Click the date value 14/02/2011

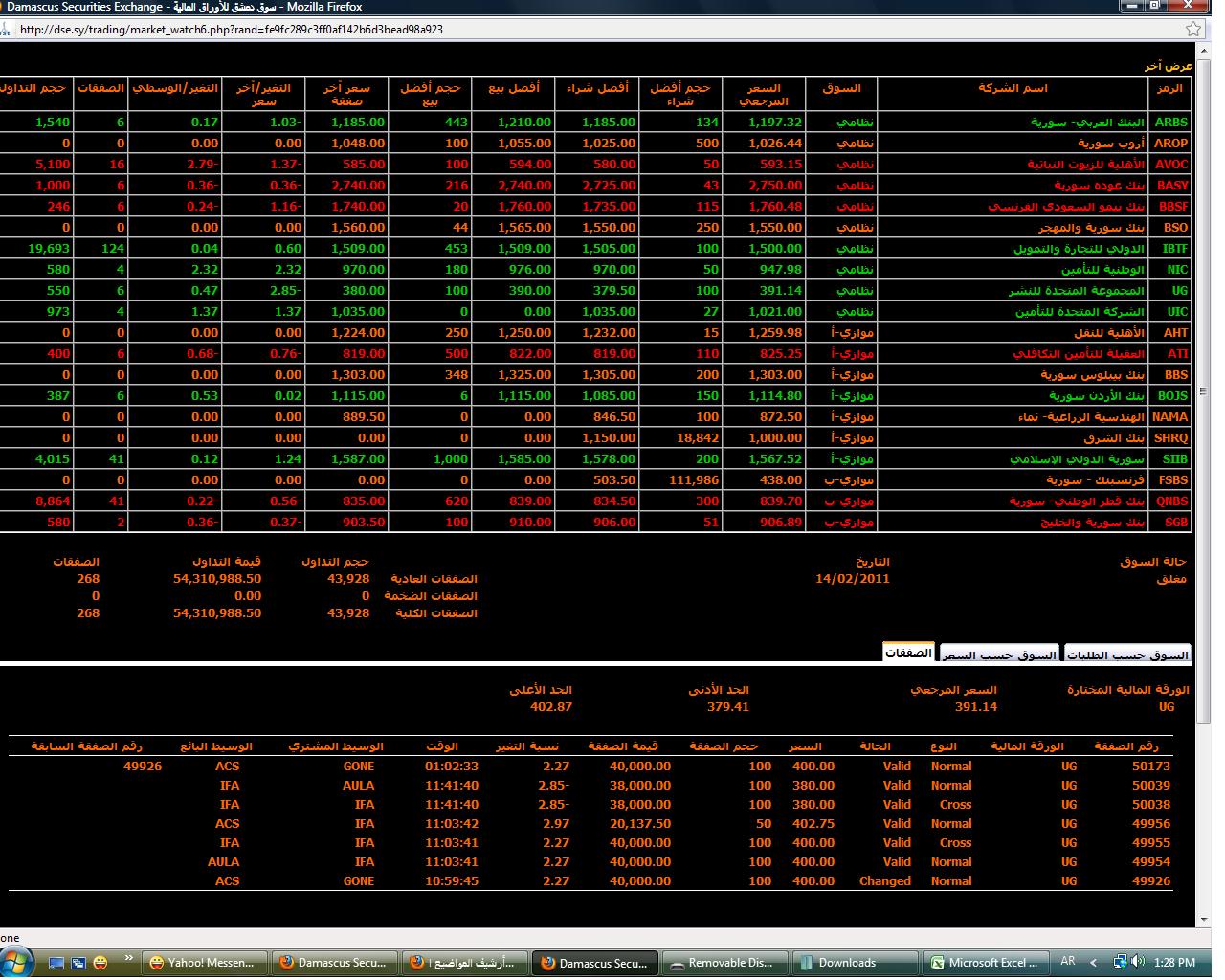click(x=853, y=579)
